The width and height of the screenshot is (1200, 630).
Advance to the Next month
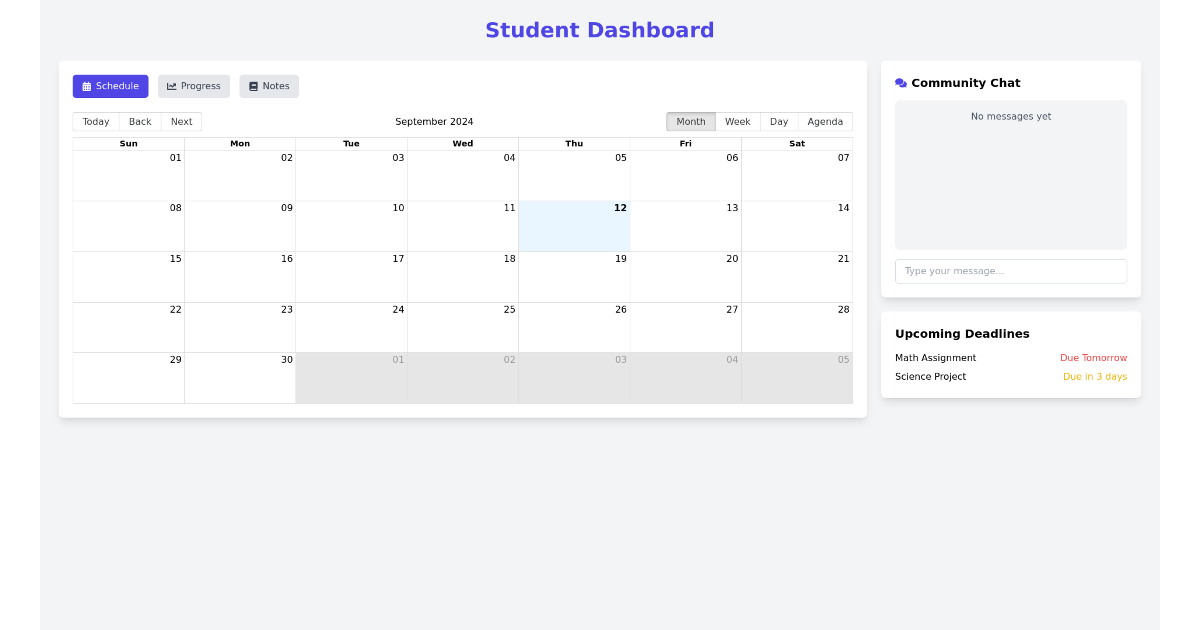click(181, 122)
